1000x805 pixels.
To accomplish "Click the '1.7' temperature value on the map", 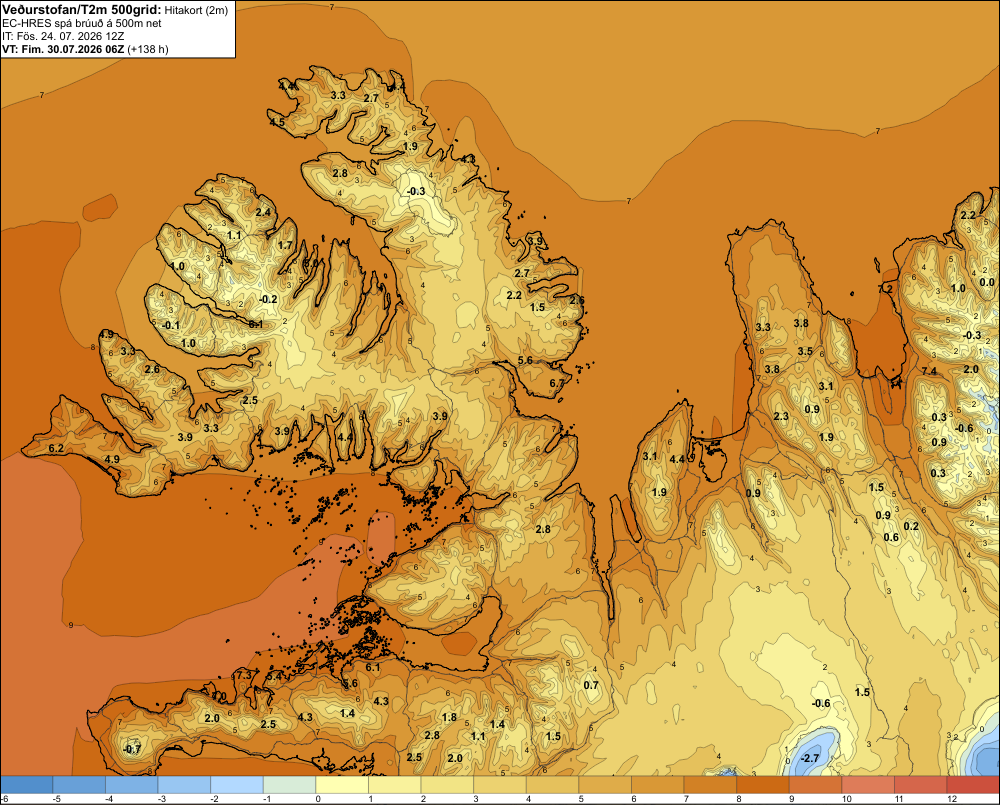I will pos(285,245).
